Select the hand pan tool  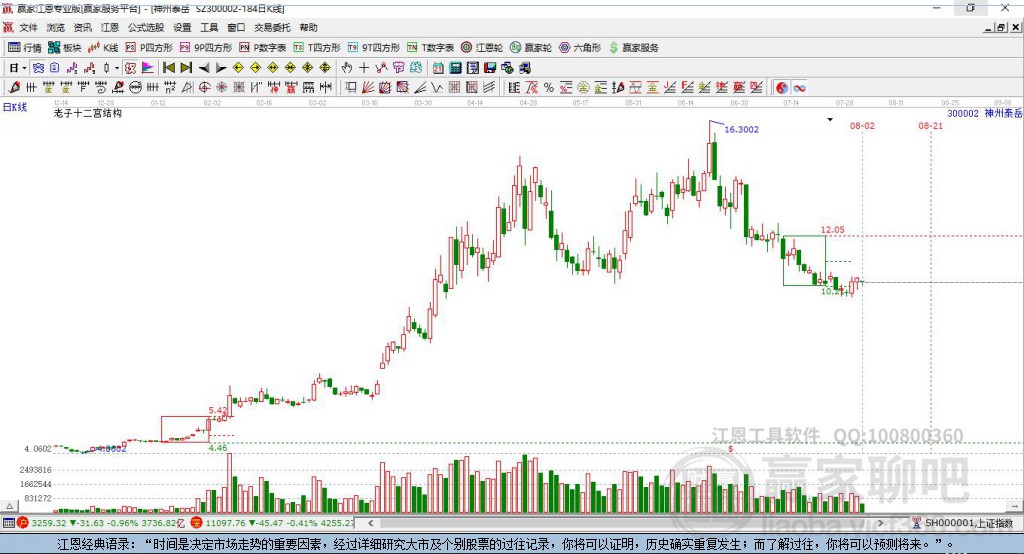(347, 68)
